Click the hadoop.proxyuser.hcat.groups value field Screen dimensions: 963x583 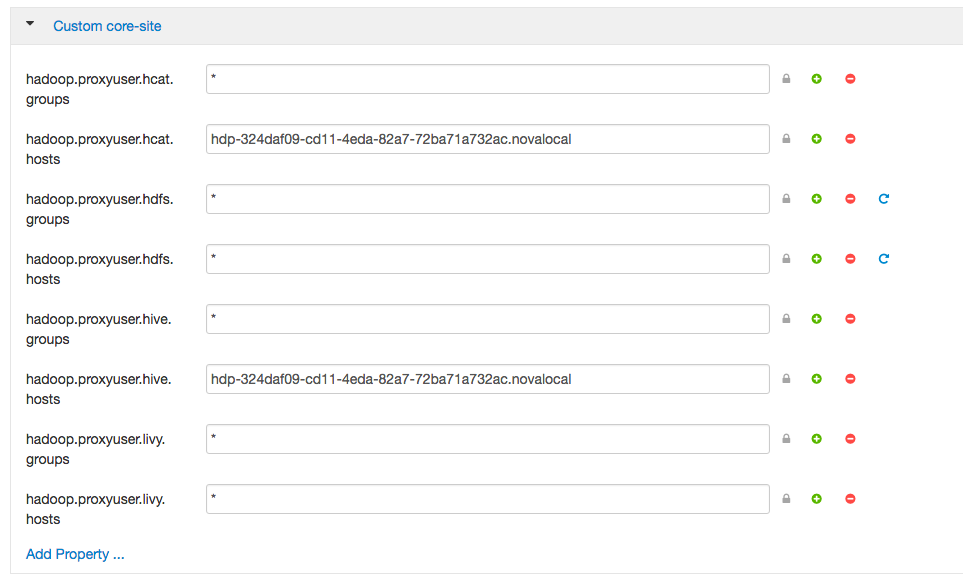click(487, 79)
